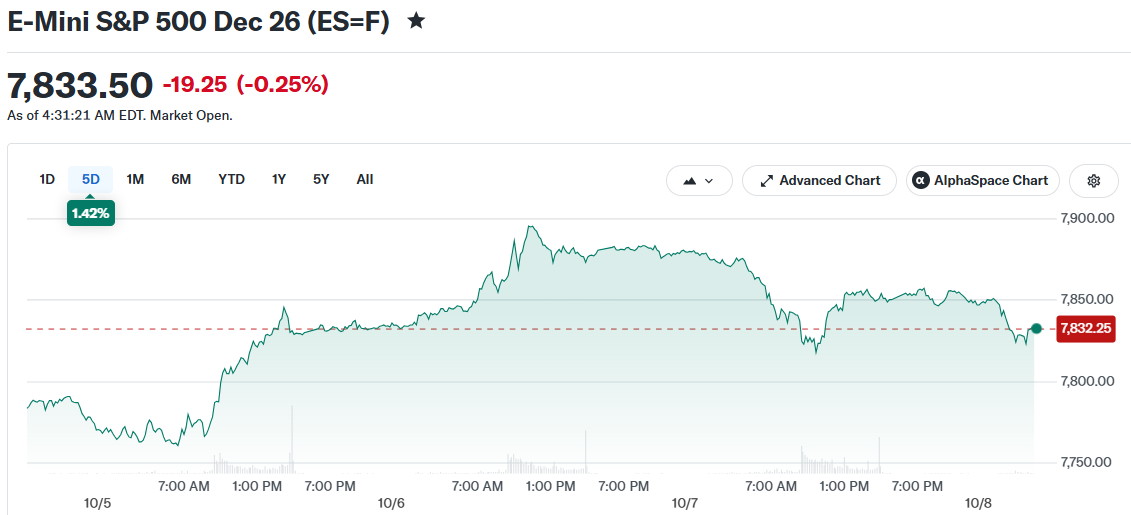1131x515 pixels.
Task: Click the 7,850.00 axis label
Action: (1086, 299)
